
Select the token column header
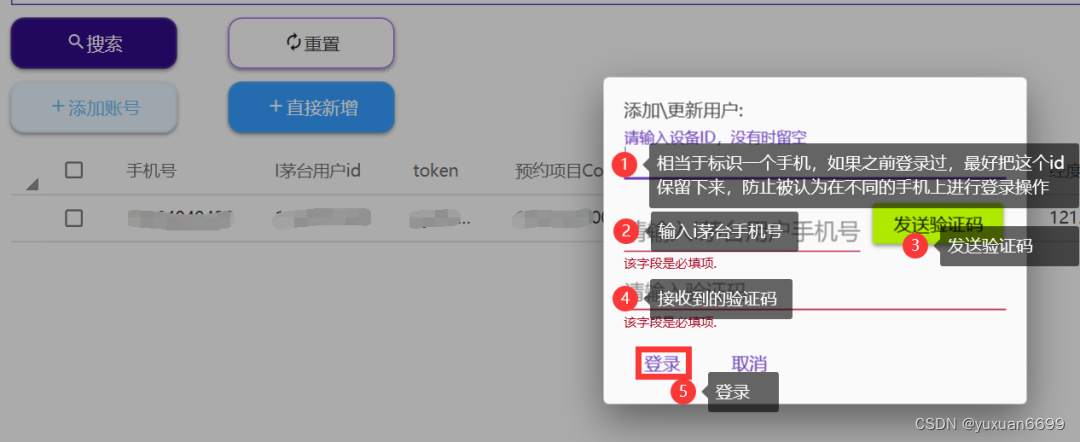435,171
